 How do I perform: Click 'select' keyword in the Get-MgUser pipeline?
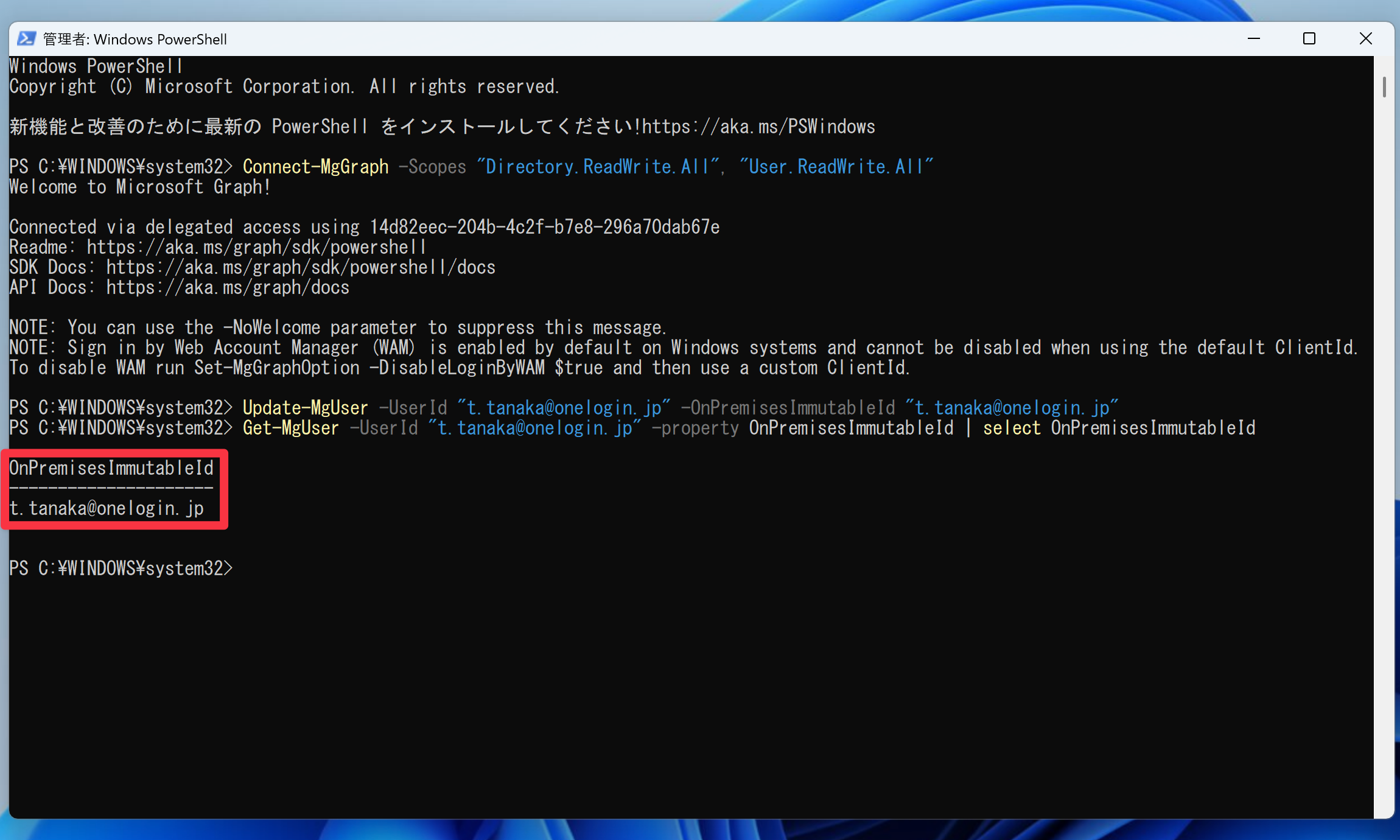click(x=1012, y=428)
